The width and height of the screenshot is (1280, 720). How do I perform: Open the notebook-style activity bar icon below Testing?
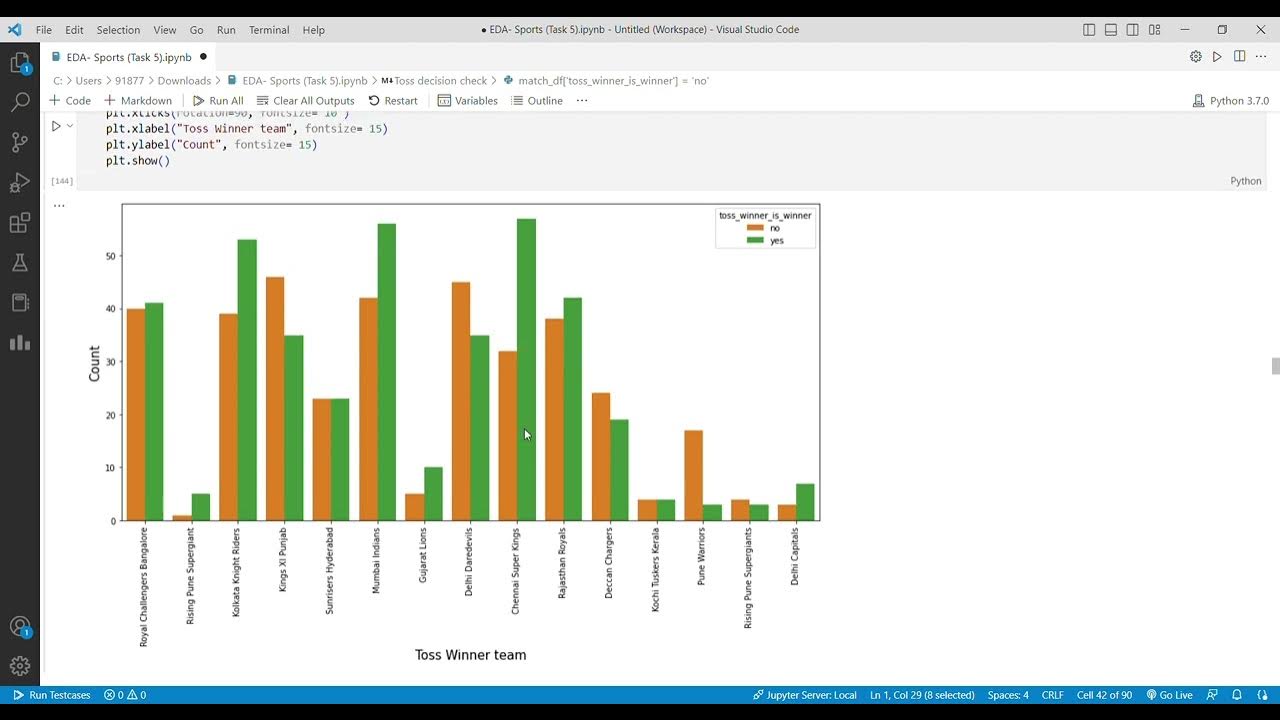point(20,302)
